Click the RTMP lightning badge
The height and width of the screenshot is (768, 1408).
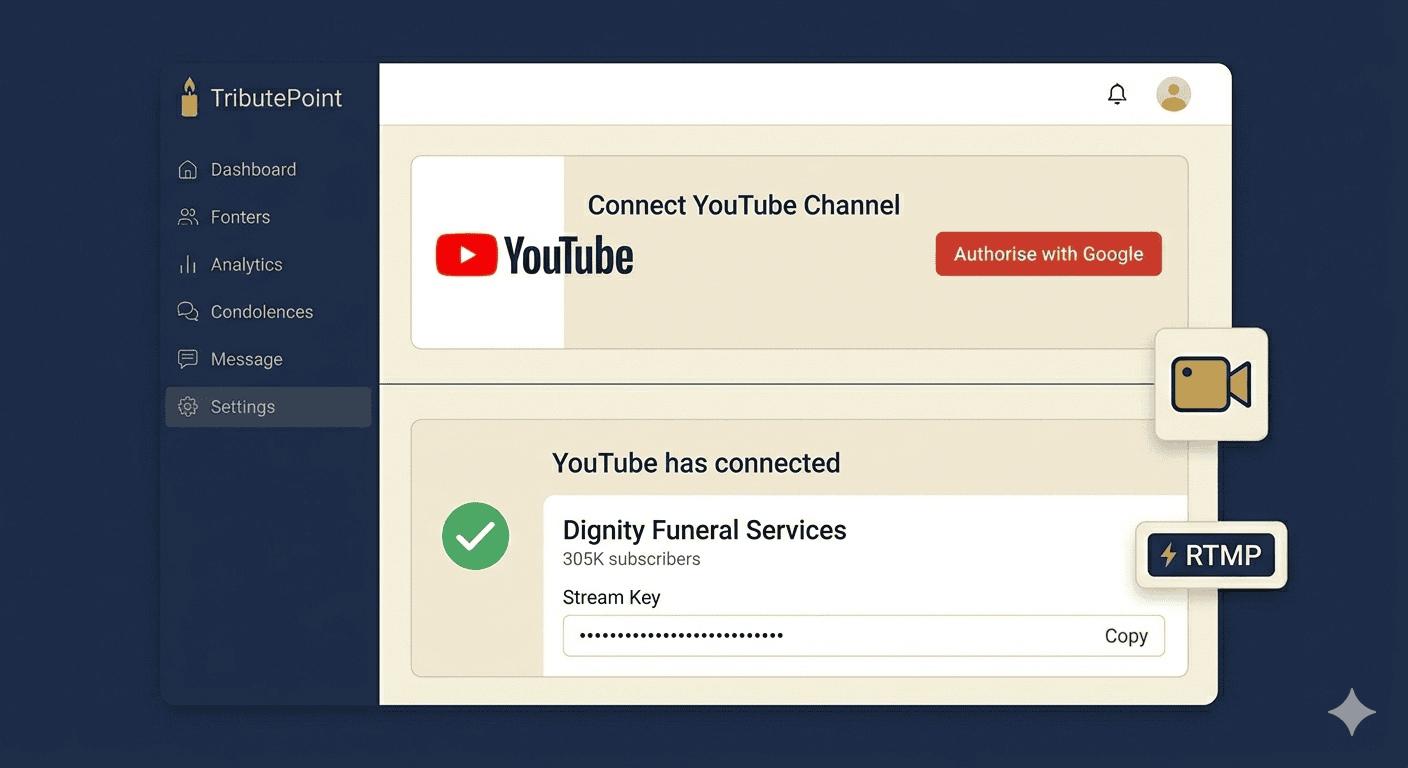coord(1211,555)
